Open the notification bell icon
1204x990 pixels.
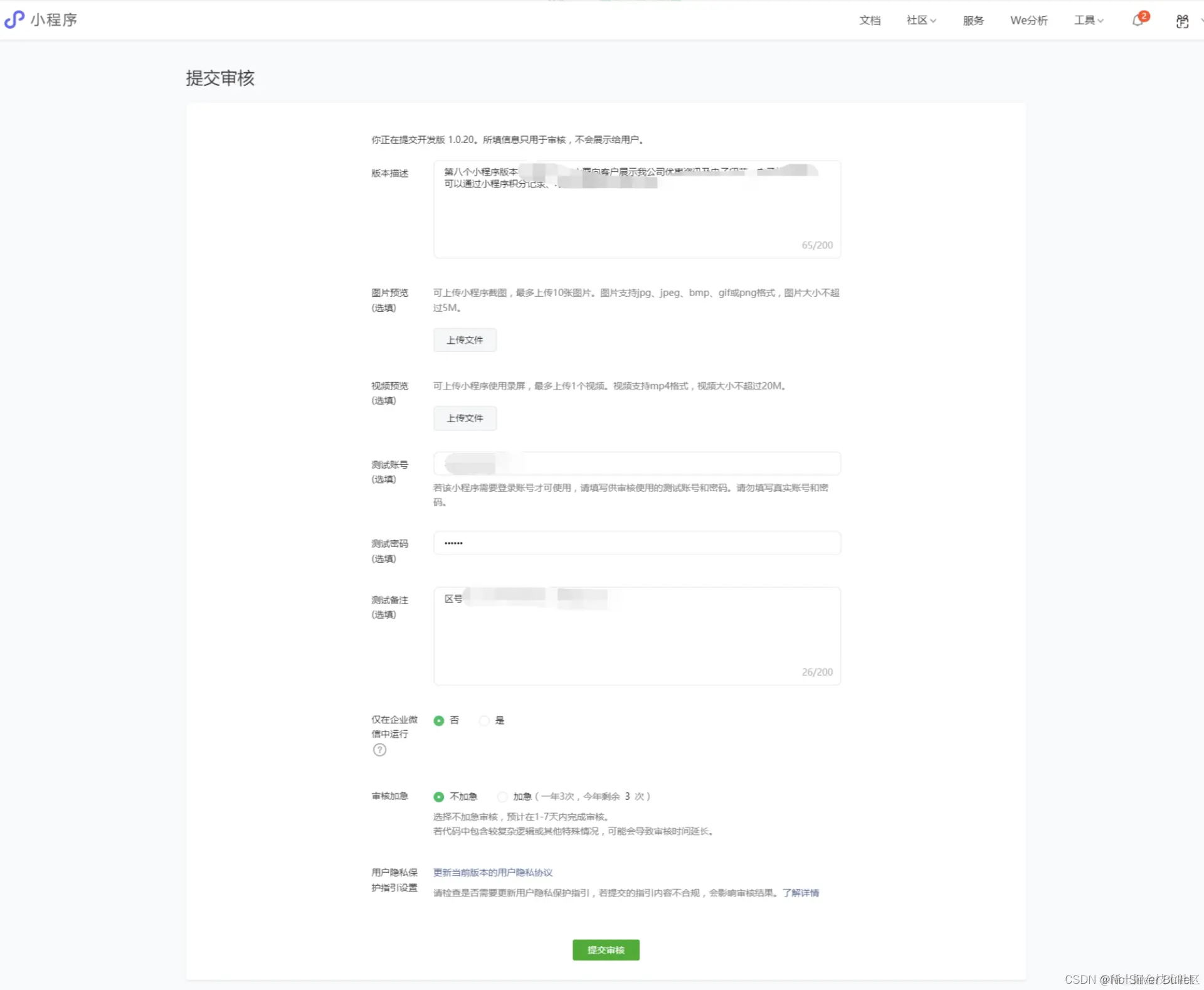[x=1138, y=21]
